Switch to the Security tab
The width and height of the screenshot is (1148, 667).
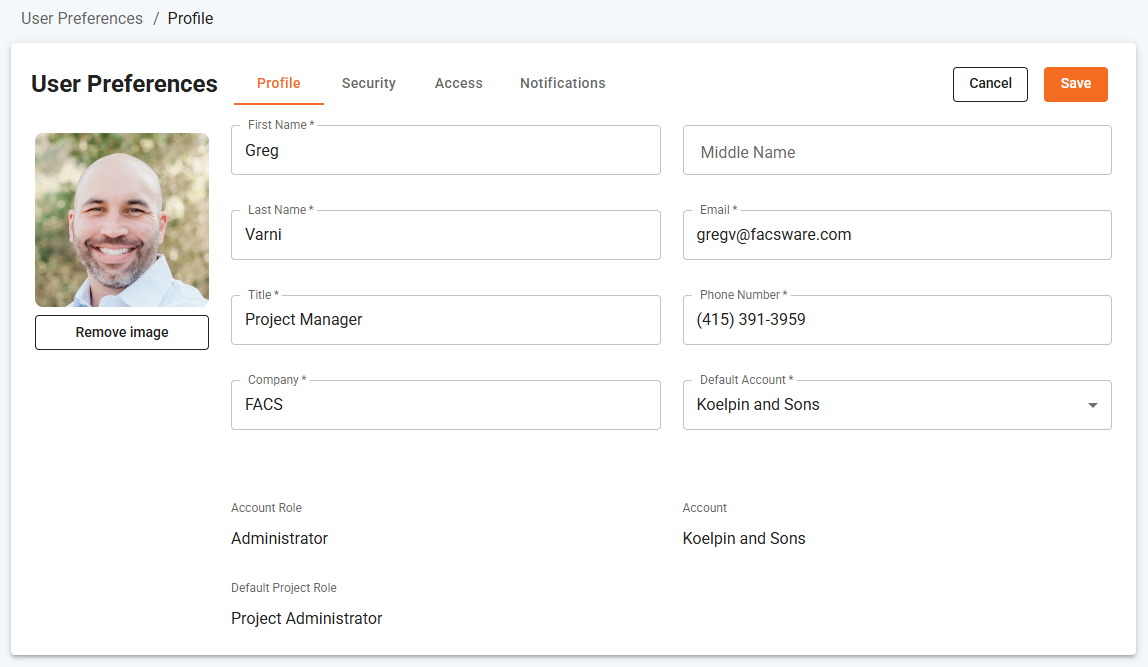(x=368, y=83)
